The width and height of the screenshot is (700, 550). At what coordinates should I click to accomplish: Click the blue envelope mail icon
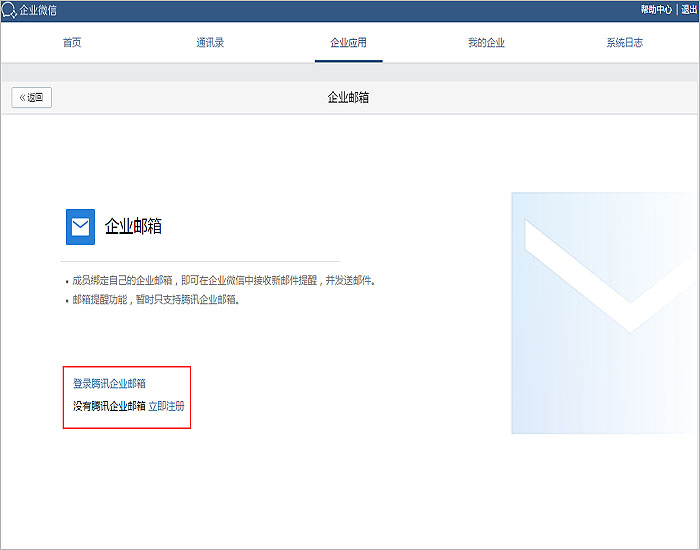coord(80,227)
